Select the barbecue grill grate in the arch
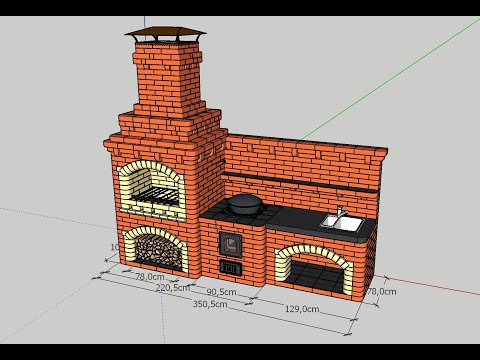 click(155, 196)
